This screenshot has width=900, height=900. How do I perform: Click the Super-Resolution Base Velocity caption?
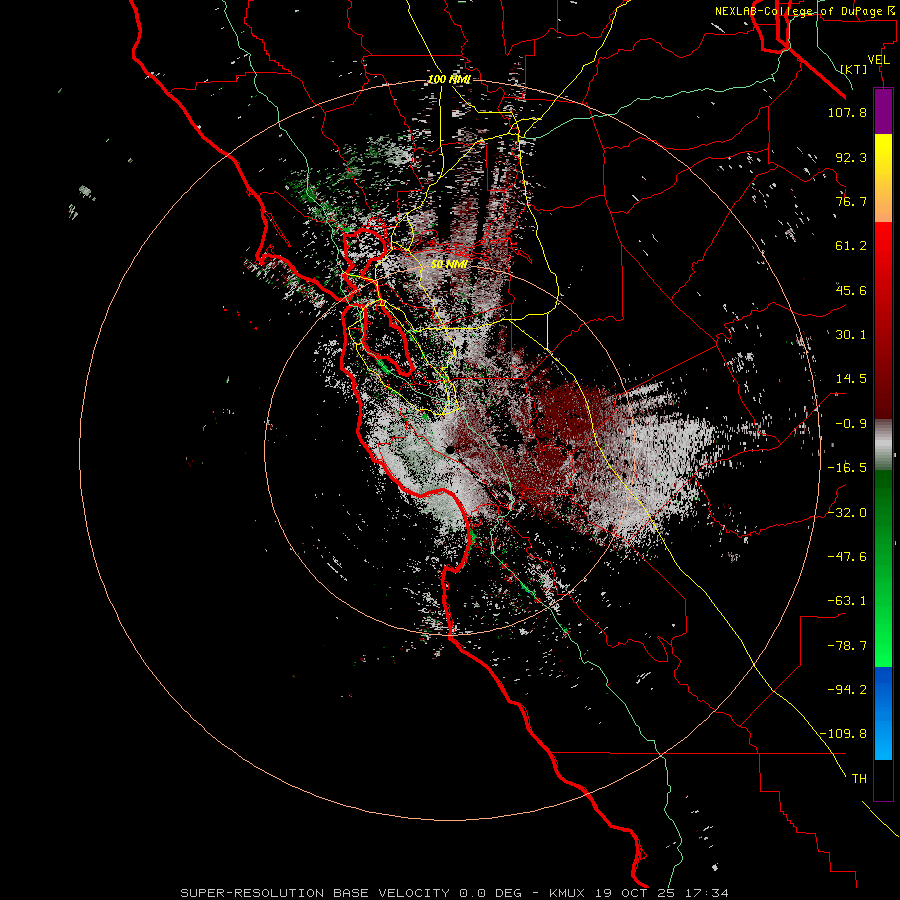point(455,893)
